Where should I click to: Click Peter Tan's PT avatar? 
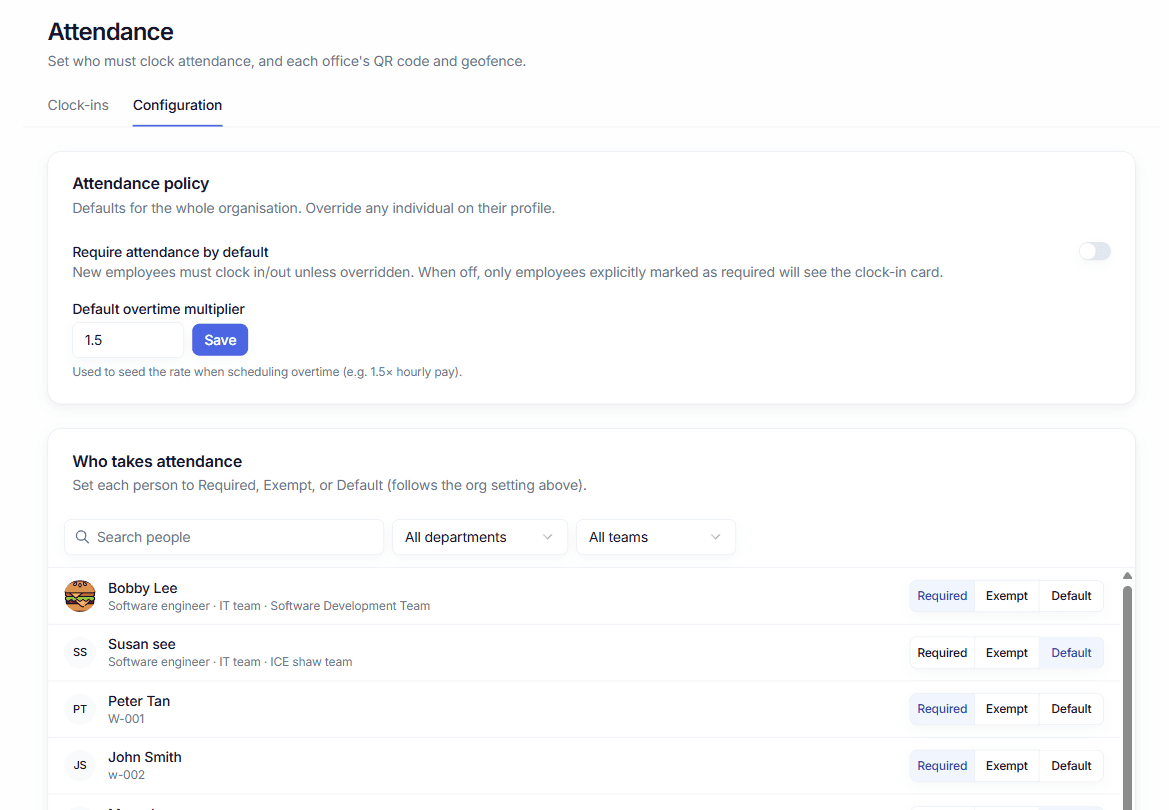point(80,709)
